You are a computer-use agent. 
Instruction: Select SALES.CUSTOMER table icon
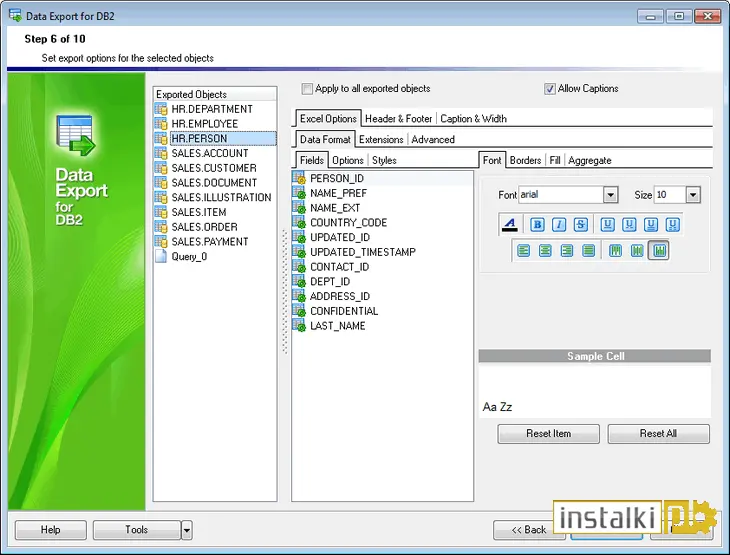[x=161, y=168]
